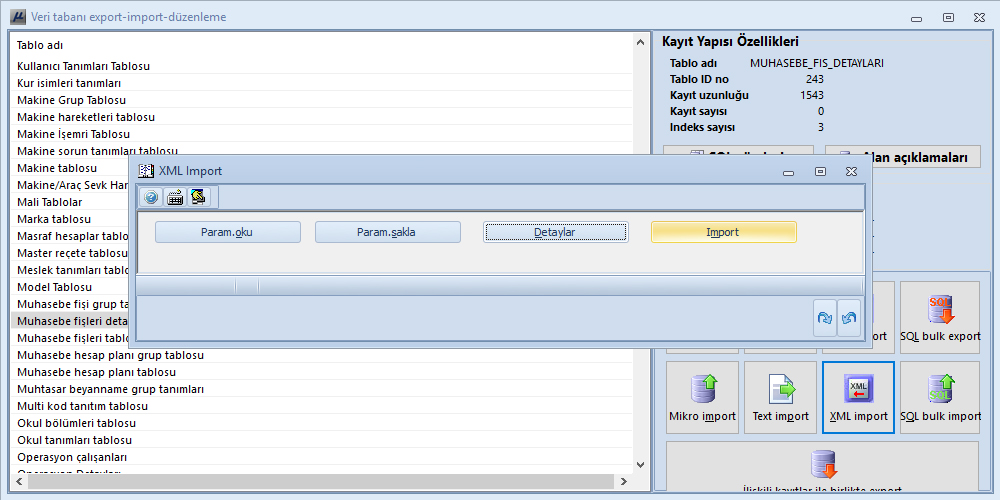Screen dimensions: 1000x500
Task: Select Marka tablosu row
Action: coord(70,219)
